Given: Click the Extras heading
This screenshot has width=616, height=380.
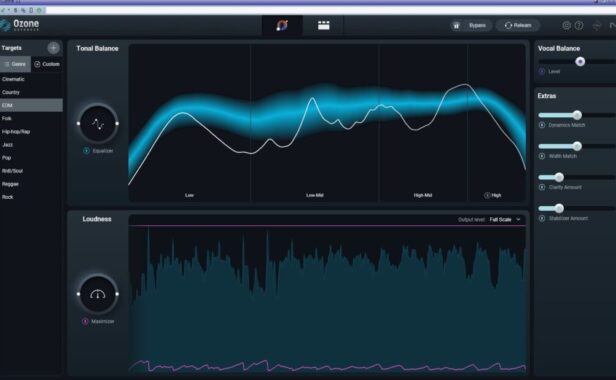Looking at the screenshot, I should pyautogui.click(x=547, y=96).
